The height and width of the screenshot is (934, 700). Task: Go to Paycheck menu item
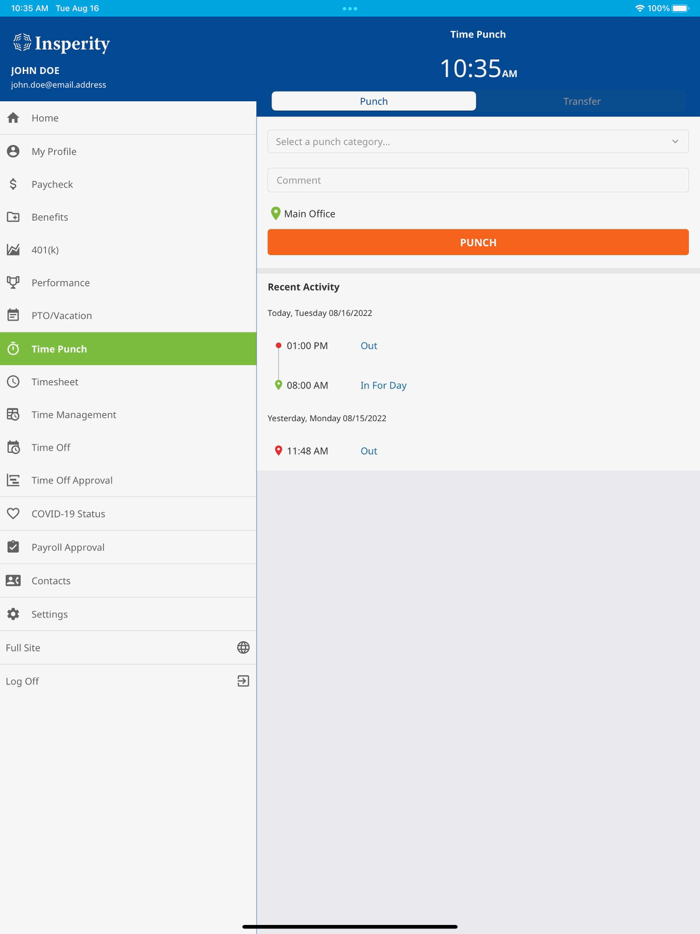coord(128,184)
